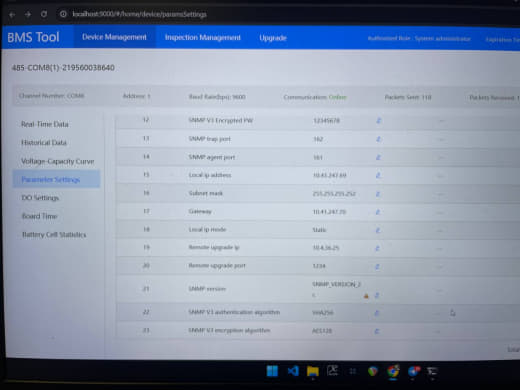Select Historical Data in the sidebar
This screenshot has height=390, width=520.
[44, 143]
